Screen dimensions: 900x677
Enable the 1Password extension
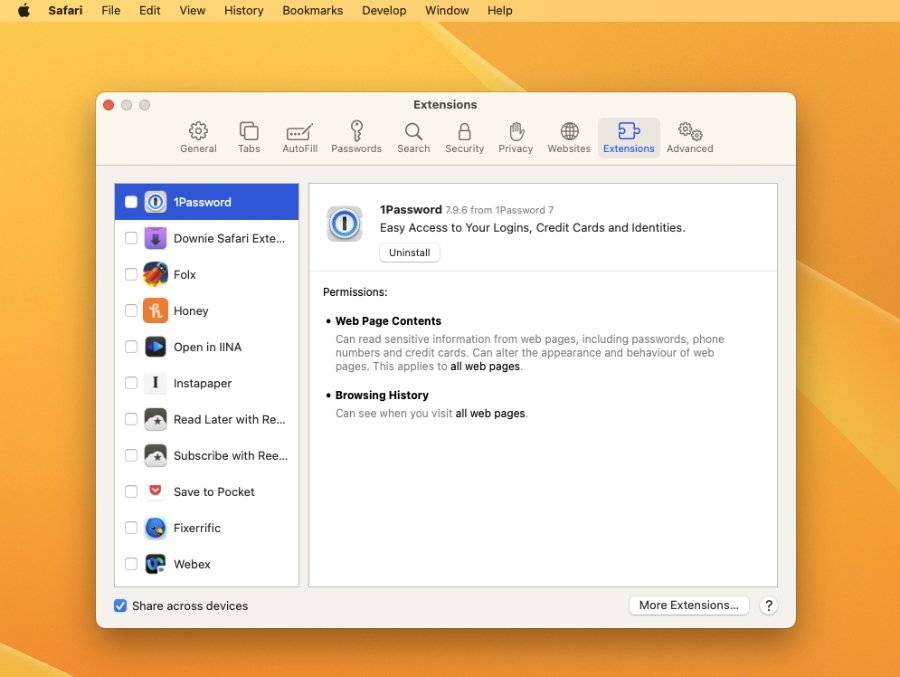[x=131, y=201]
